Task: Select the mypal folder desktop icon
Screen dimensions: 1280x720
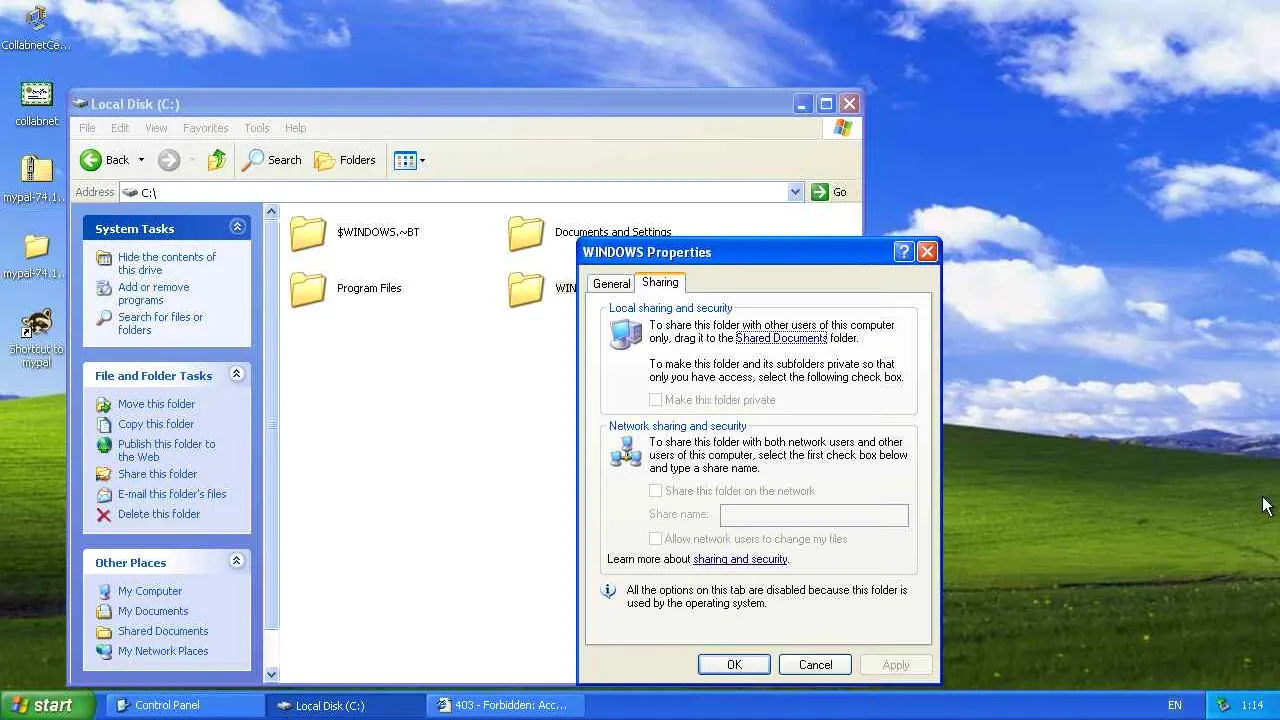Action: (x=36, y=246)
